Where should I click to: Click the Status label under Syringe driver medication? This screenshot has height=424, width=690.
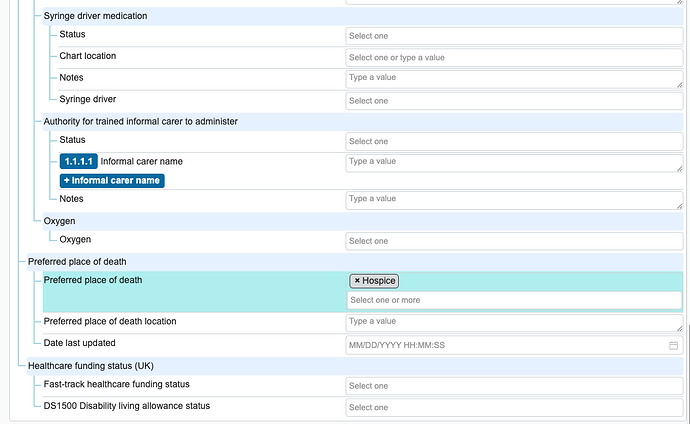(x=72, y=34)
